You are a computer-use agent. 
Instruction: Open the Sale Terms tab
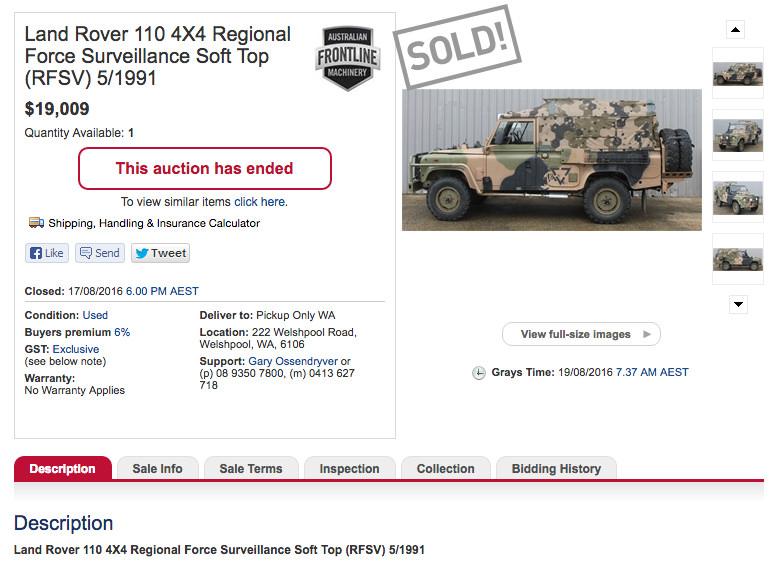(x=250, y=468)
